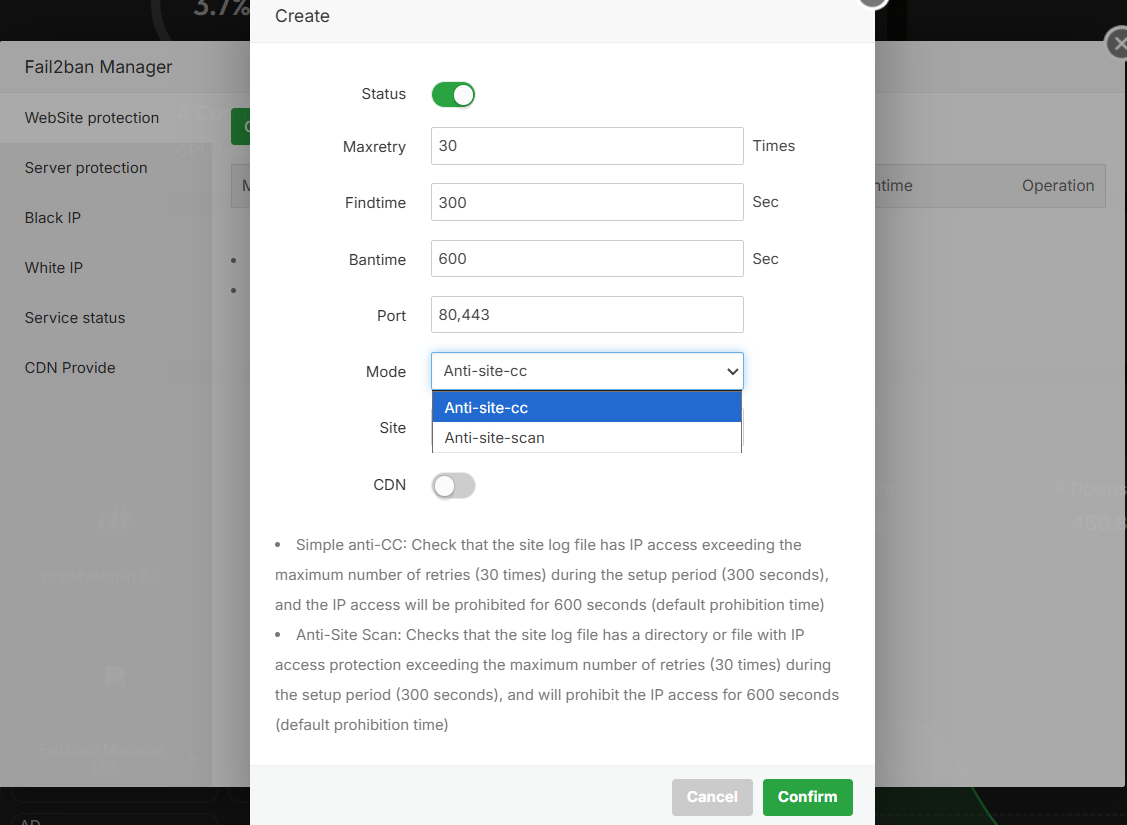Collapse the Mode dropdown box

coord(587,371)
